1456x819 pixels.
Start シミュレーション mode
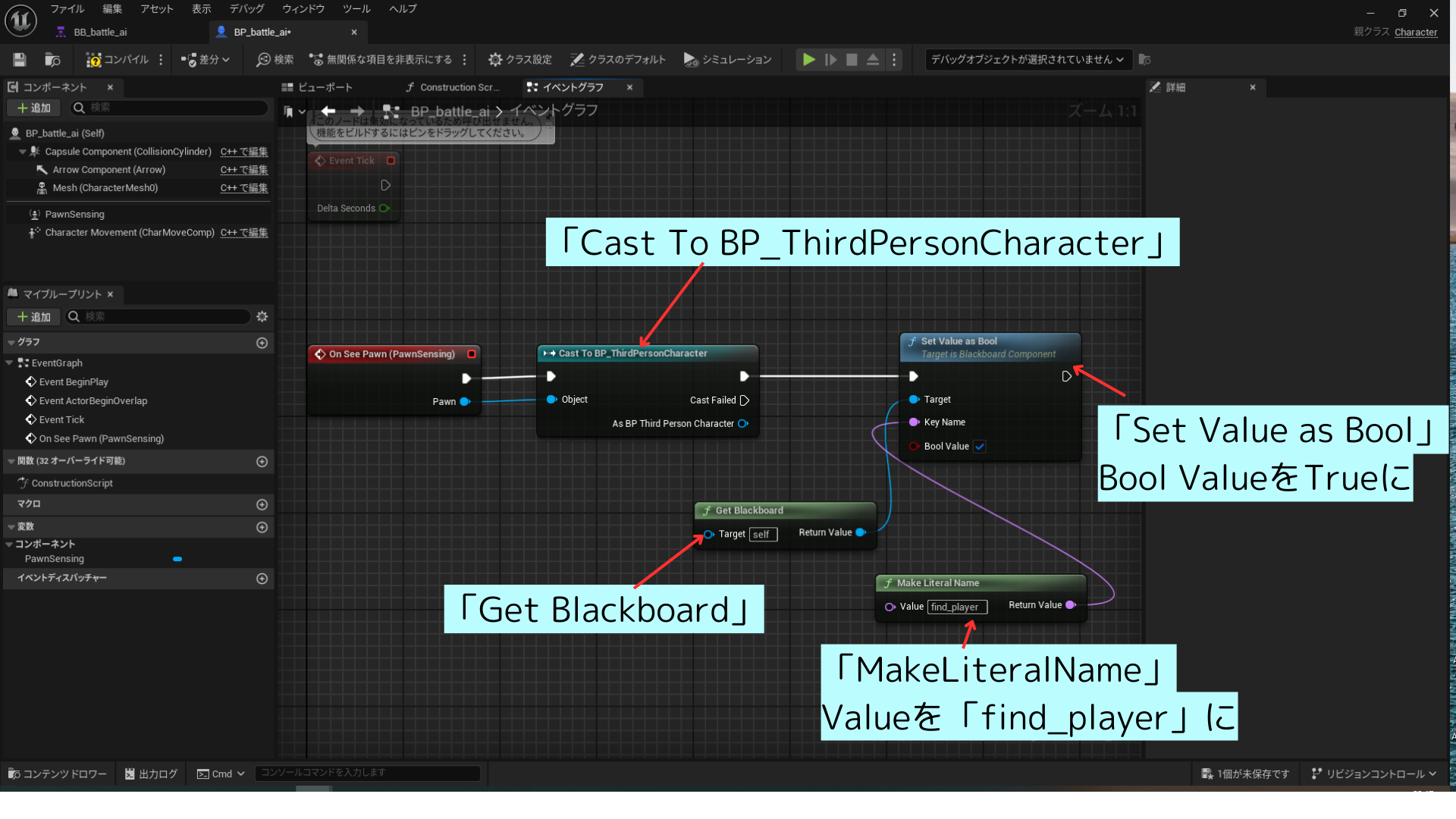tap(726, 59)
